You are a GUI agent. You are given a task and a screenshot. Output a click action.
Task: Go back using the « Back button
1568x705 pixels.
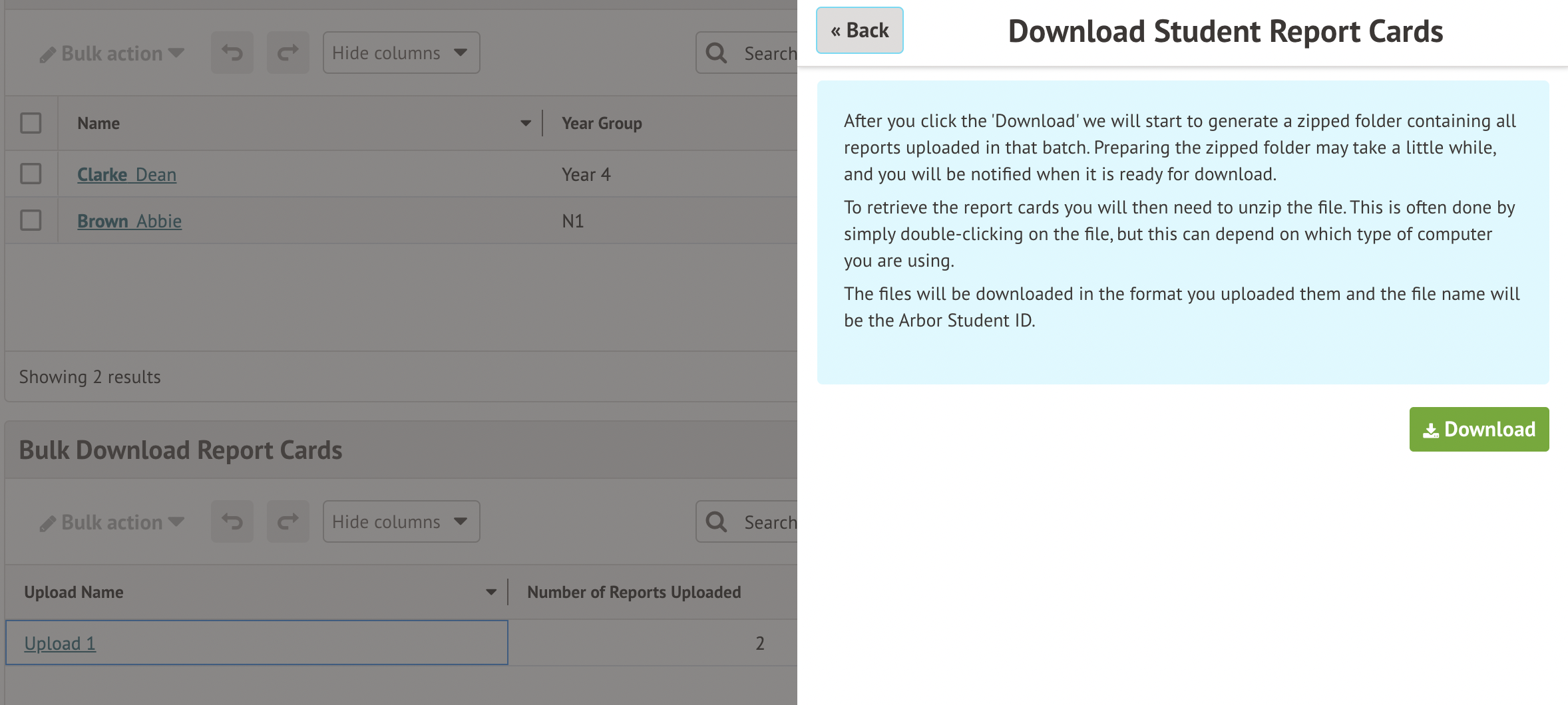(859, 31)
